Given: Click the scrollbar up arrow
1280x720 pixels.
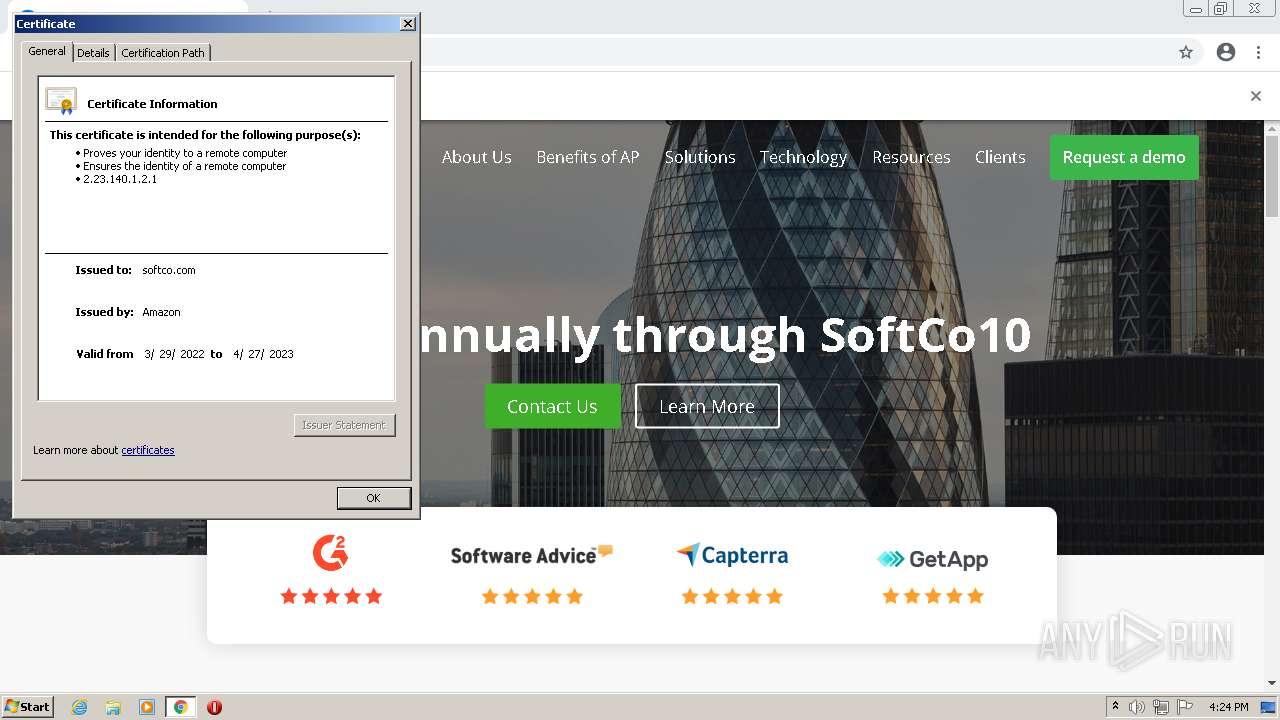Looking at the screenshot, I should click(1272, 129).
